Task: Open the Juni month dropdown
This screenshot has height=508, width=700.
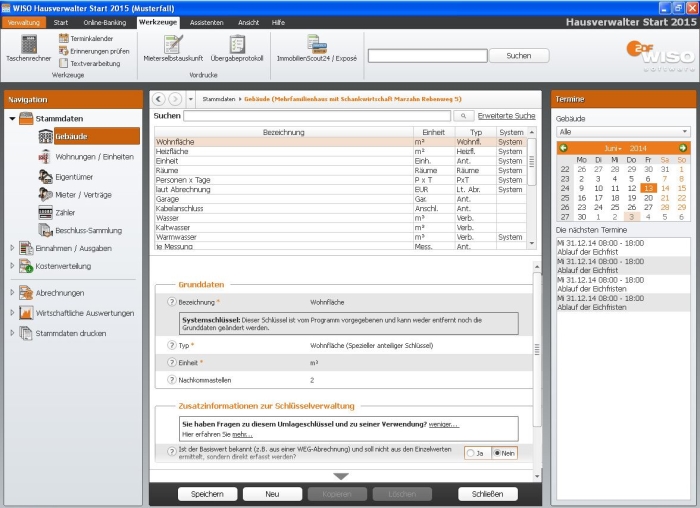Action: click(x=613, y=148)
